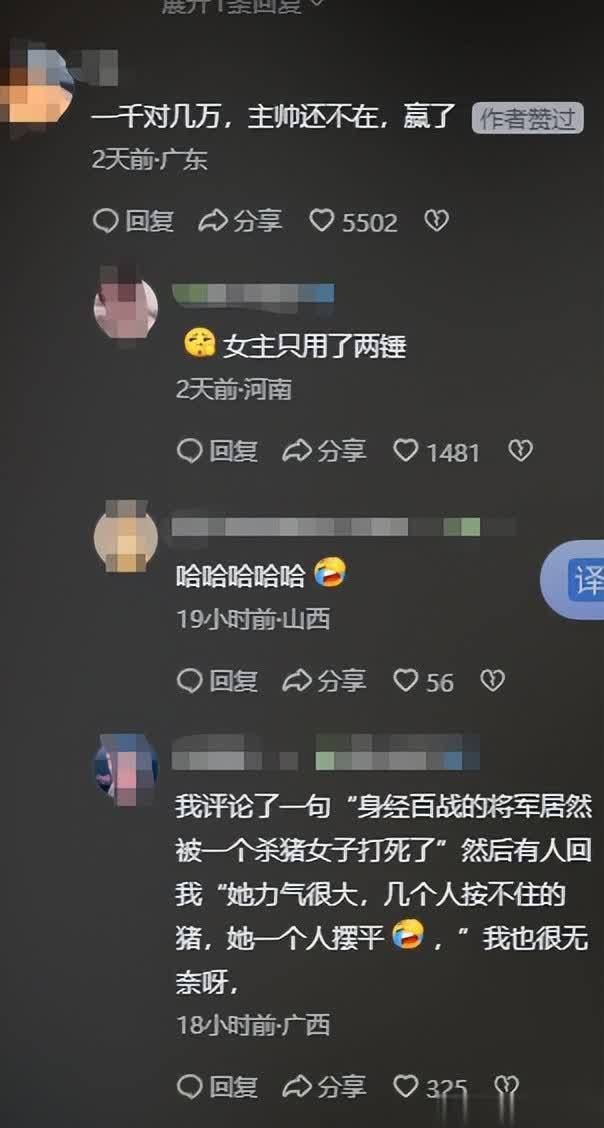This screenshot has width=604, height=1128.
Task: Dislike the comment from 广西
Action: coord(506,1086)
